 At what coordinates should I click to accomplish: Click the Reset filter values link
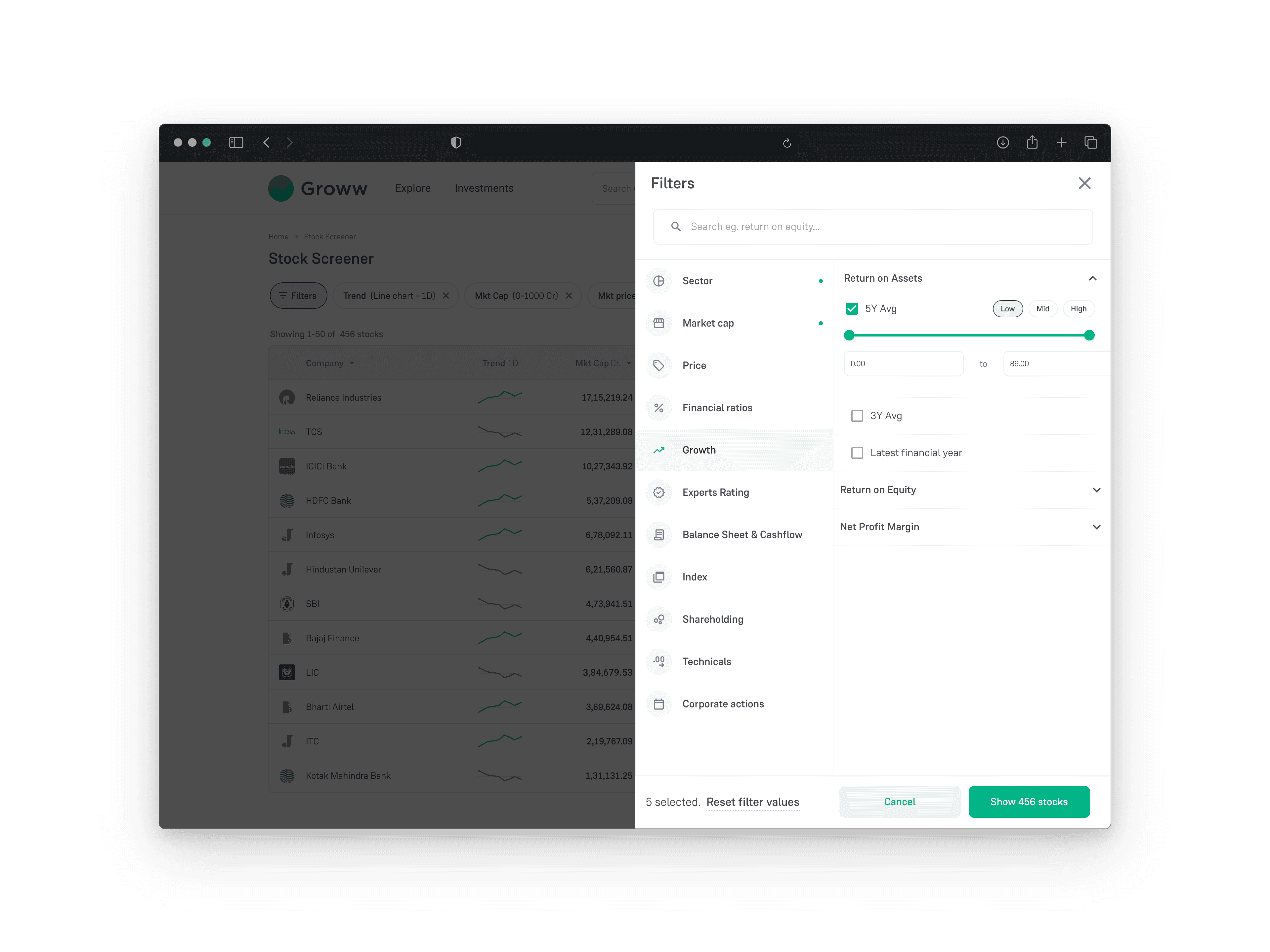point(752,802)
